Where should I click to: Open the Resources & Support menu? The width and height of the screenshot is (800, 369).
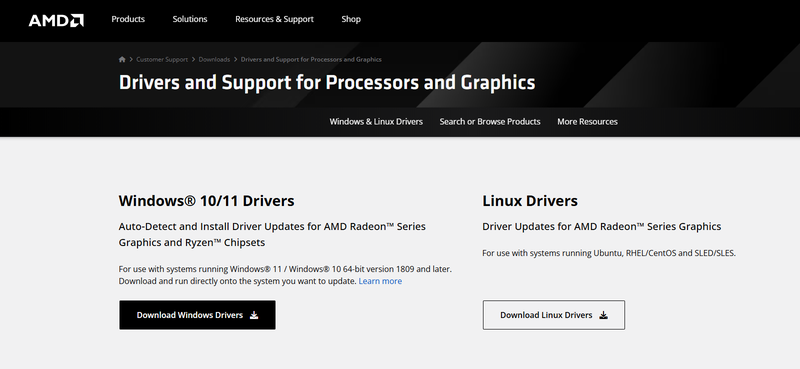(274, 19)
